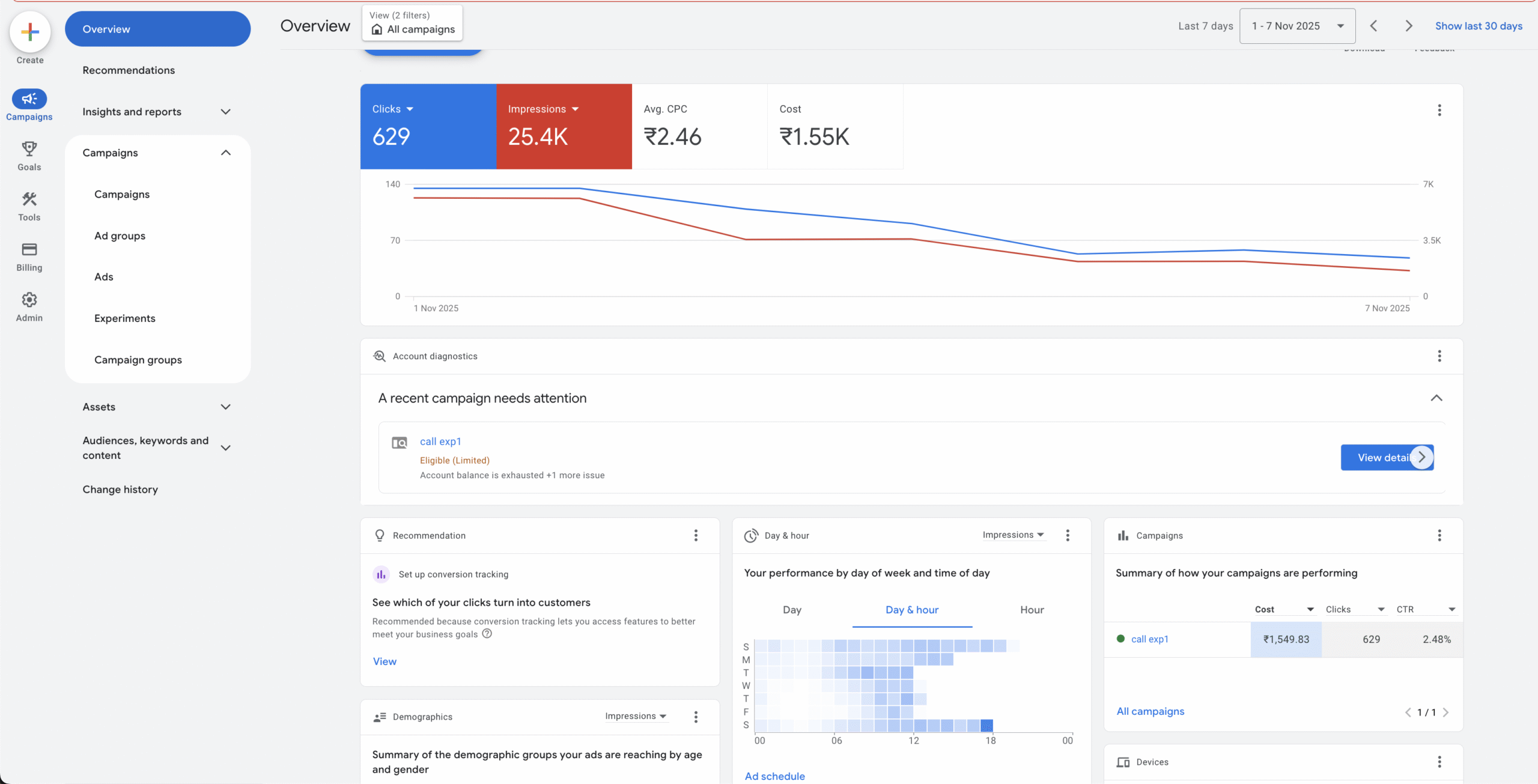Click darkest Saturday heatmap cell
The height and width of the screenshot is (784, 1538).
[x=986, y=725]
